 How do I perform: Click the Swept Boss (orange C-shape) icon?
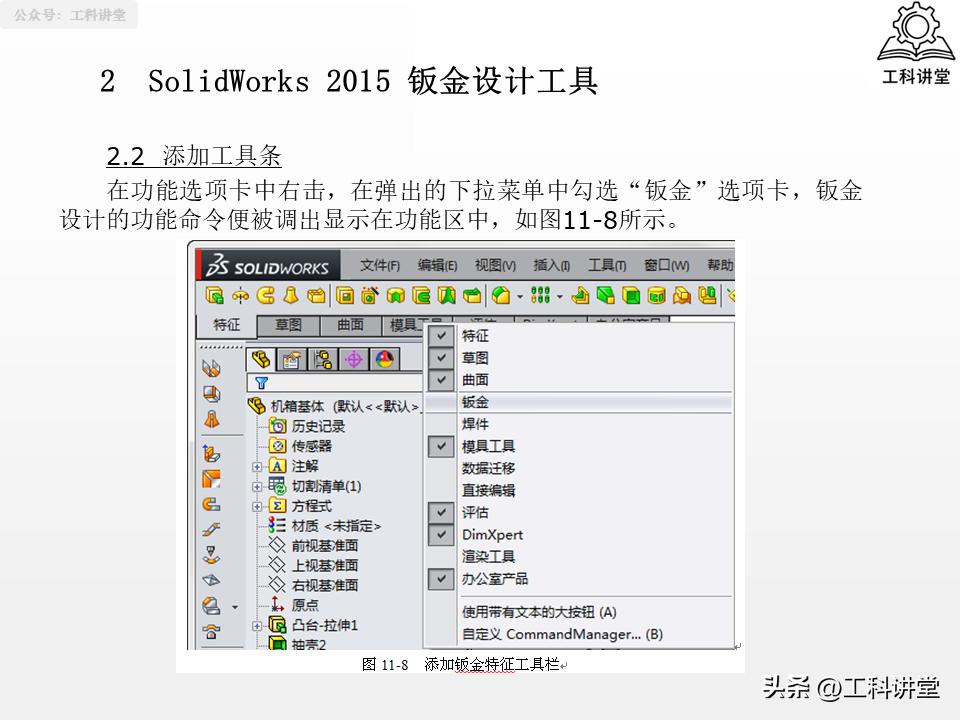coord(265,296)
